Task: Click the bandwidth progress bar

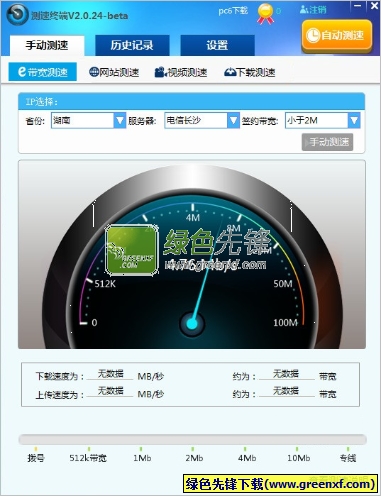Action: point(193,439)
